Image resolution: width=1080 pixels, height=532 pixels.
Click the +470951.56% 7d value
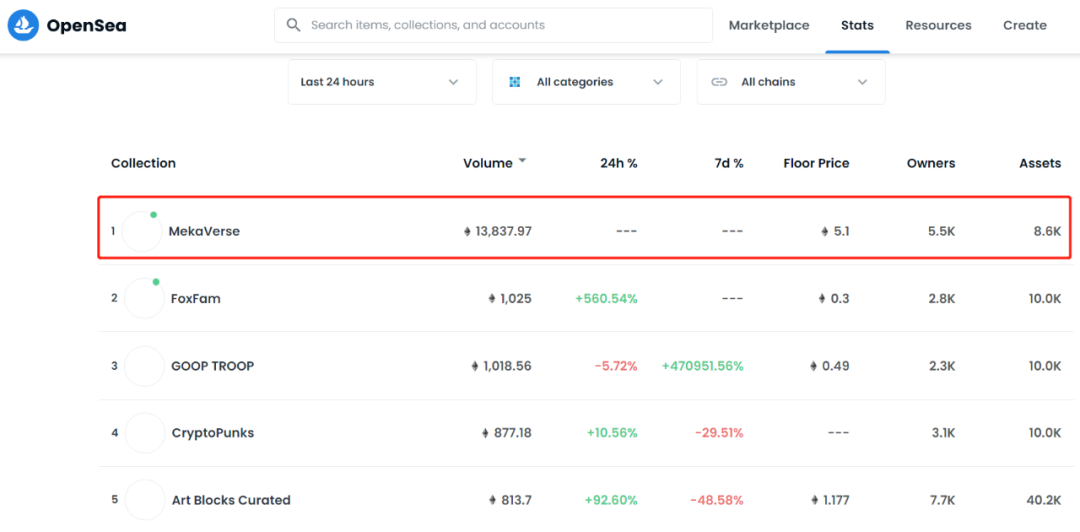(703, 366)
